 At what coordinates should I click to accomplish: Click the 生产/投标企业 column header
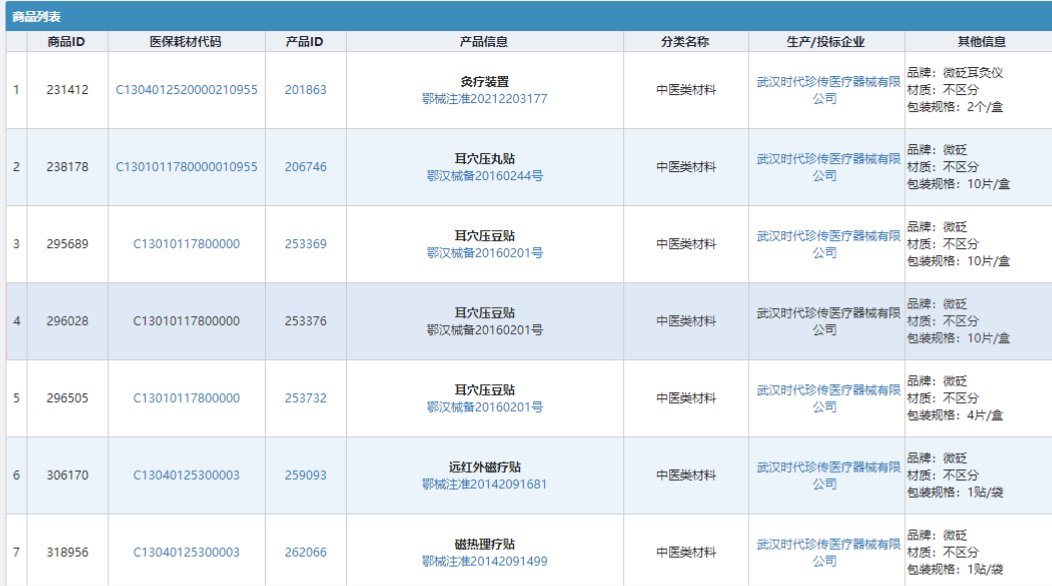tap(826, 42)
